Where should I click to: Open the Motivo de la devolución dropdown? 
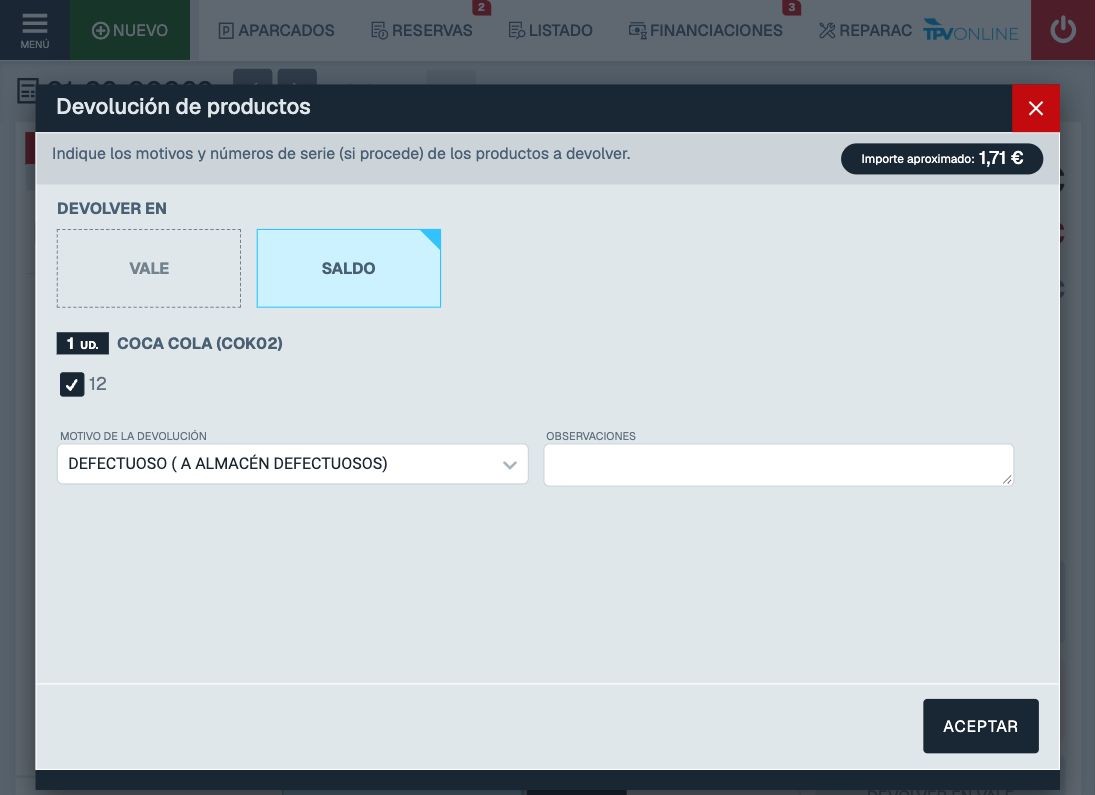[x=293, y=464]
